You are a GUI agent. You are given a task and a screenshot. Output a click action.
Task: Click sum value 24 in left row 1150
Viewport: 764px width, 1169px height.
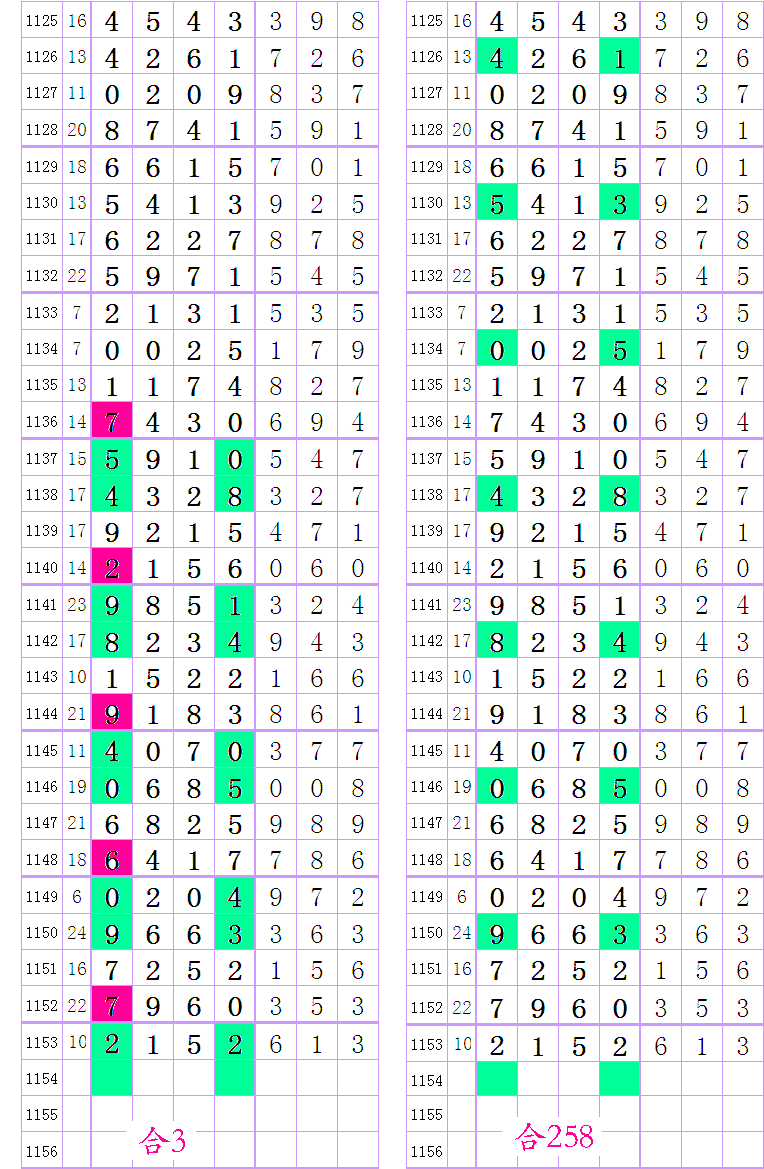click(x=77, y=933)
